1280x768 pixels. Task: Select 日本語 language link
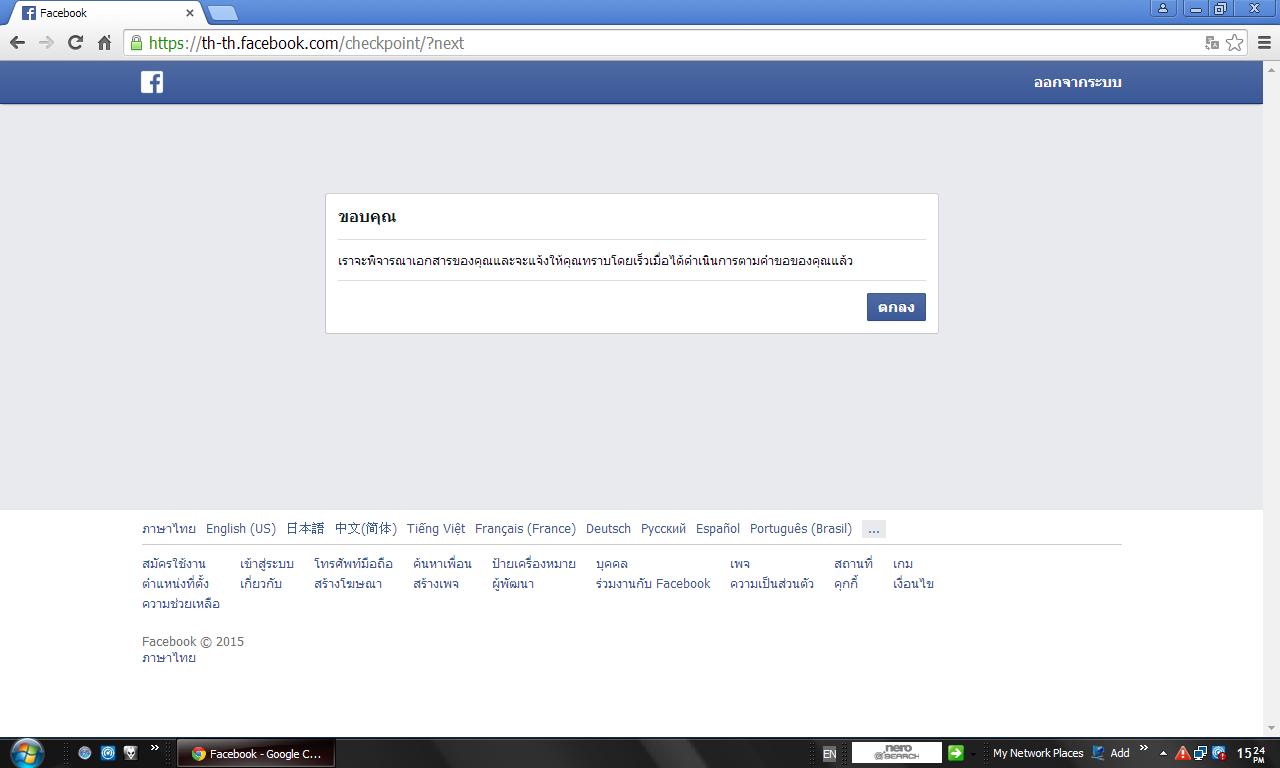[305, 529]
